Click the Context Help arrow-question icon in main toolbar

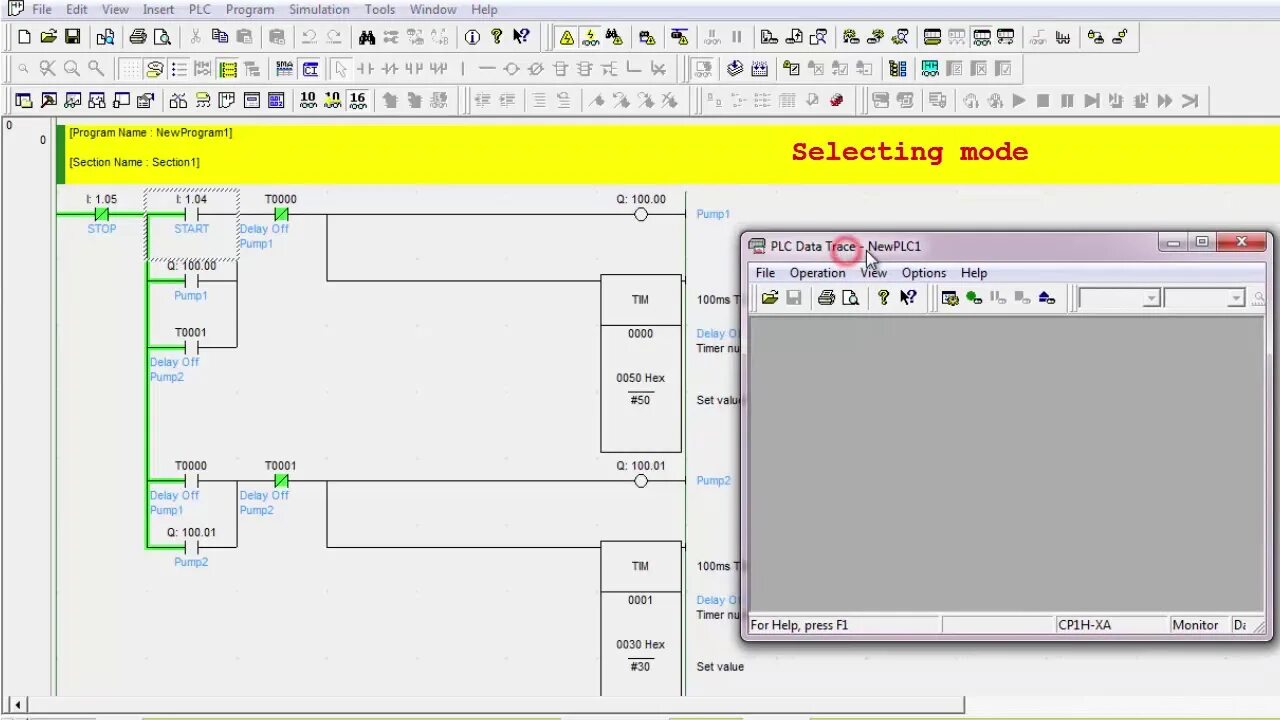[x=521, y=37]
